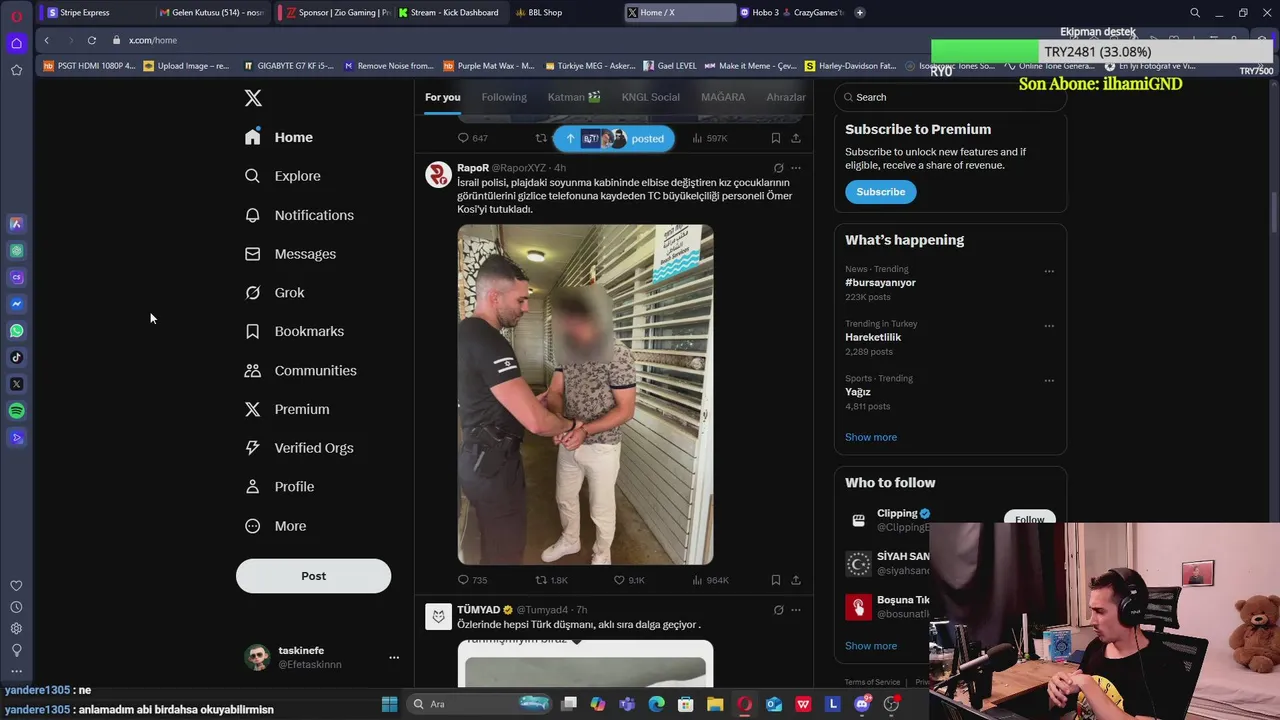
Task: Open a new browser tab
Action: tap(860, 13)
